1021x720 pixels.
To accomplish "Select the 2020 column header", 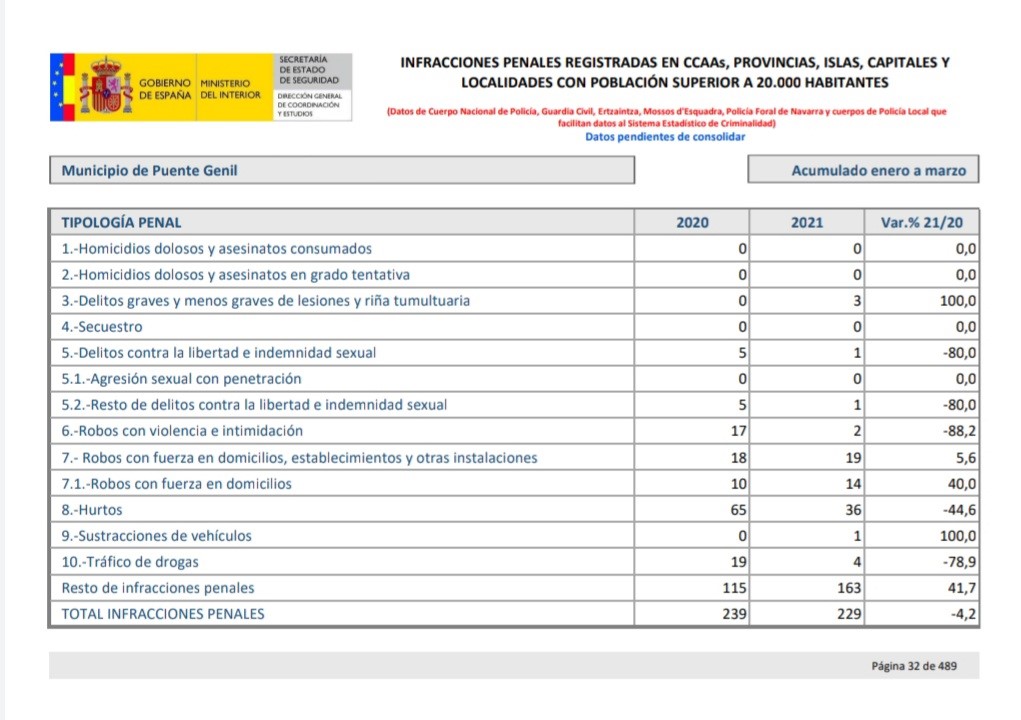I will (x=692, y=222).
